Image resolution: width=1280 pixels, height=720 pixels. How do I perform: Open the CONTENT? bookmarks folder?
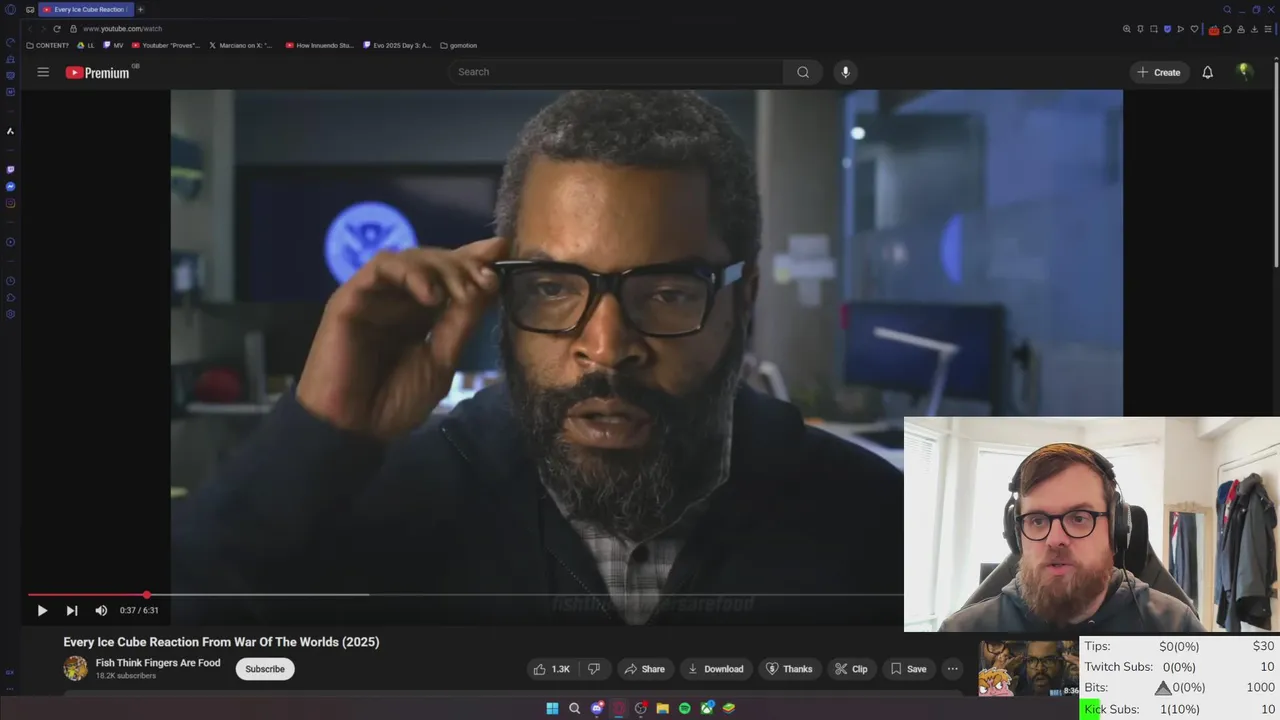pyautogui.click(x=48, y=45)
